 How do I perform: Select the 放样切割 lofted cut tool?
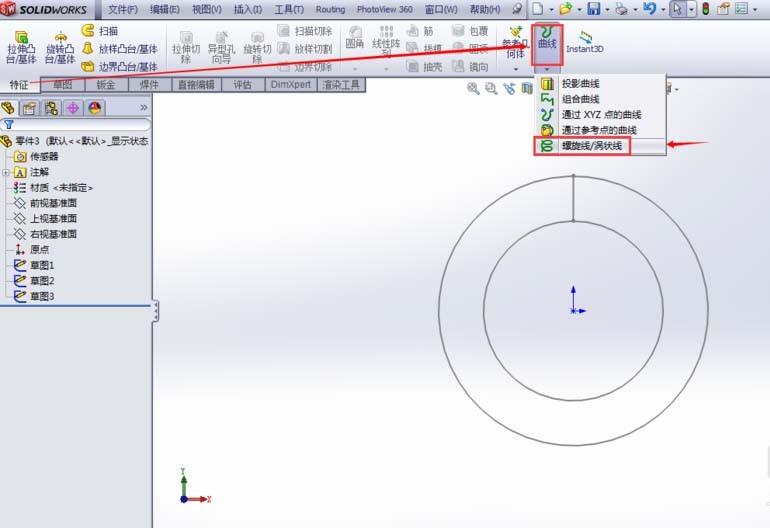305,49
